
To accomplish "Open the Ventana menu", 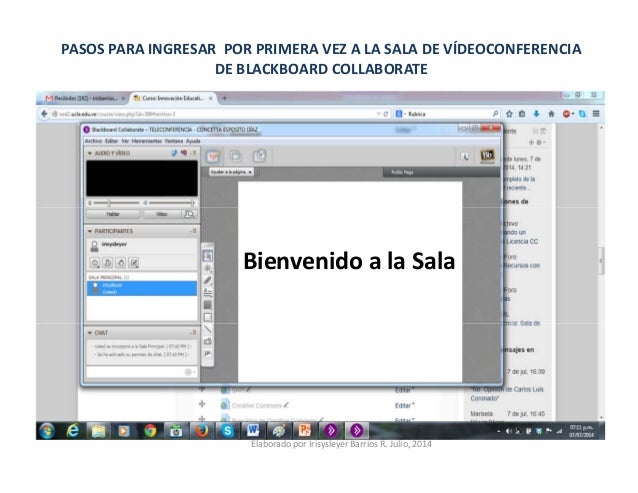I will [x=174, y=141].
